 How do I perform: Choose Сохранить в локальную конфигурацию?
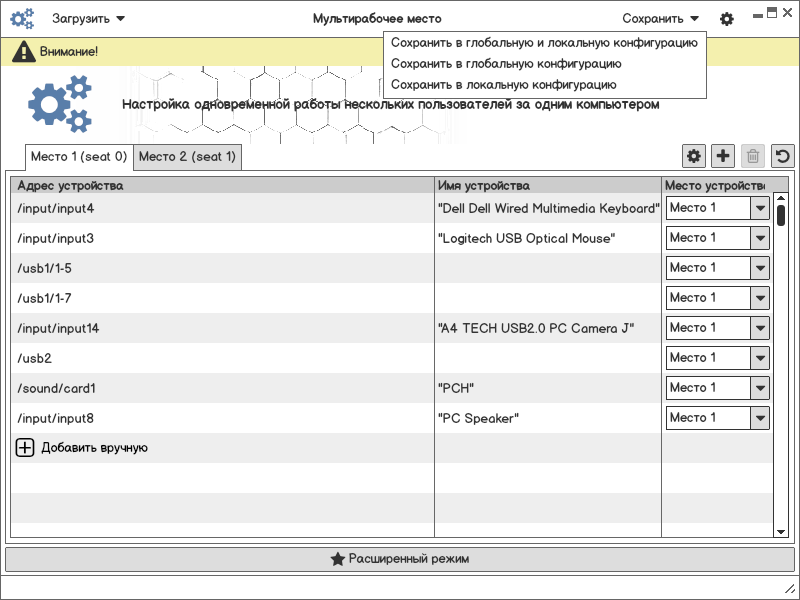point(544,85)
